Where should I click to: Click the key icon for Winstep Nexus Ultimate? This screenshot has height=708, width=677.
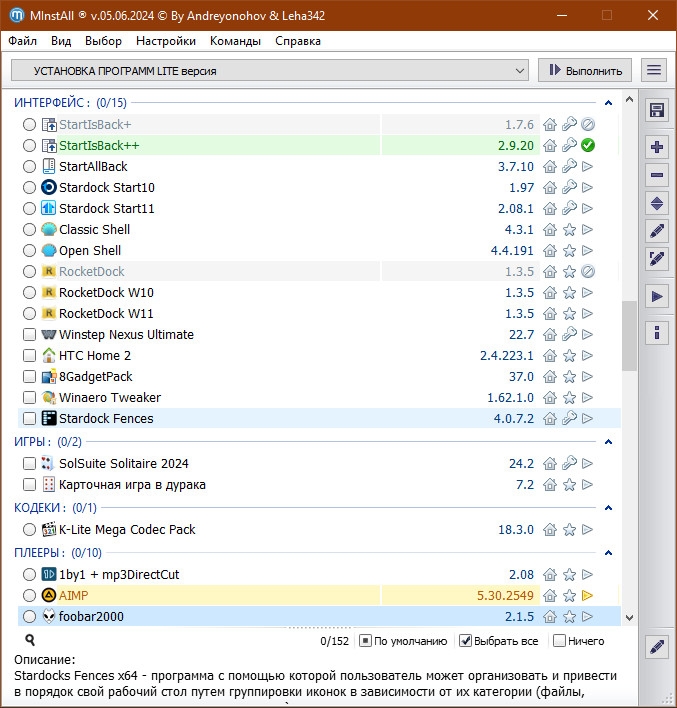[569, 334]
